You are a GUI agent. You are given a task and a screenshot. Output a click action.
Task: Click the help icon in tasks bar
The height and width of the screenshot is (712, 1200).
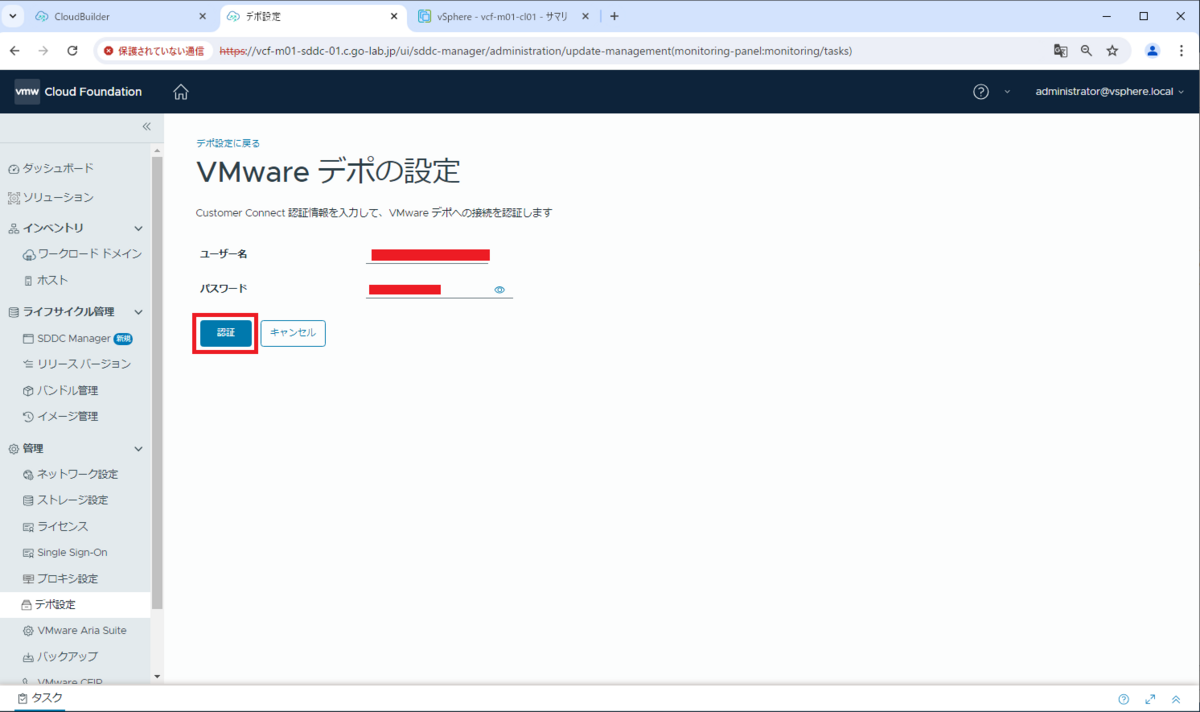tap(1124, 699)
